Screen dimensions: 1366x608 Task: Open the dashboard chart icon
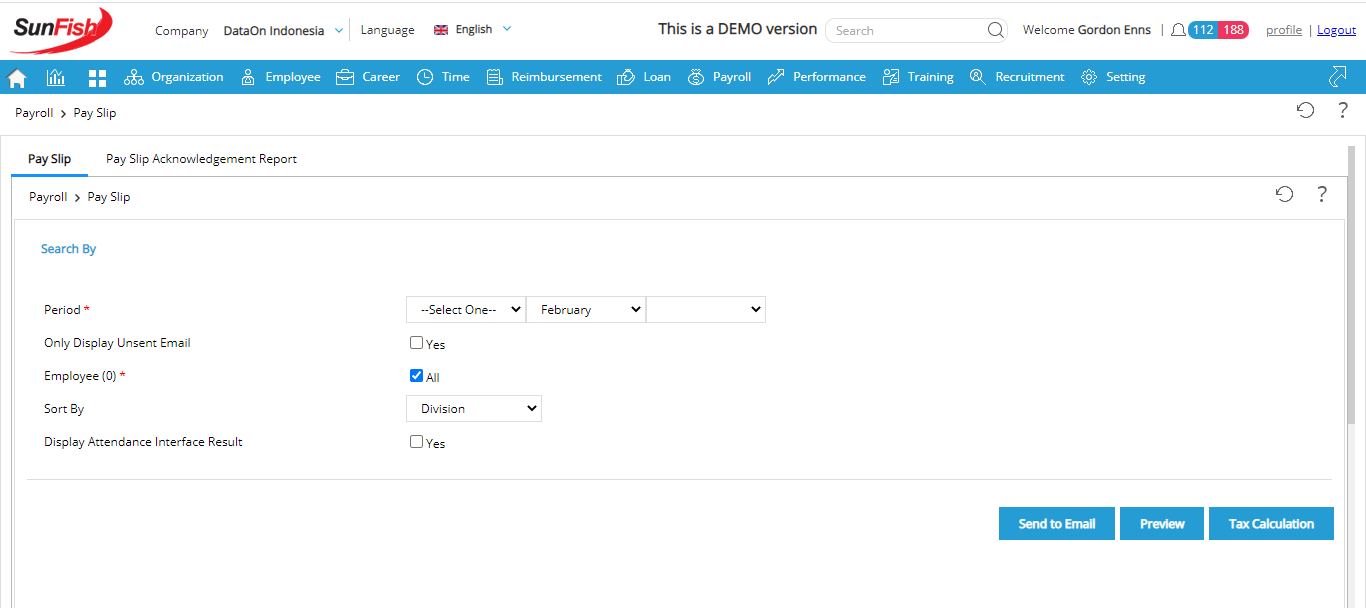click(56, 77)
